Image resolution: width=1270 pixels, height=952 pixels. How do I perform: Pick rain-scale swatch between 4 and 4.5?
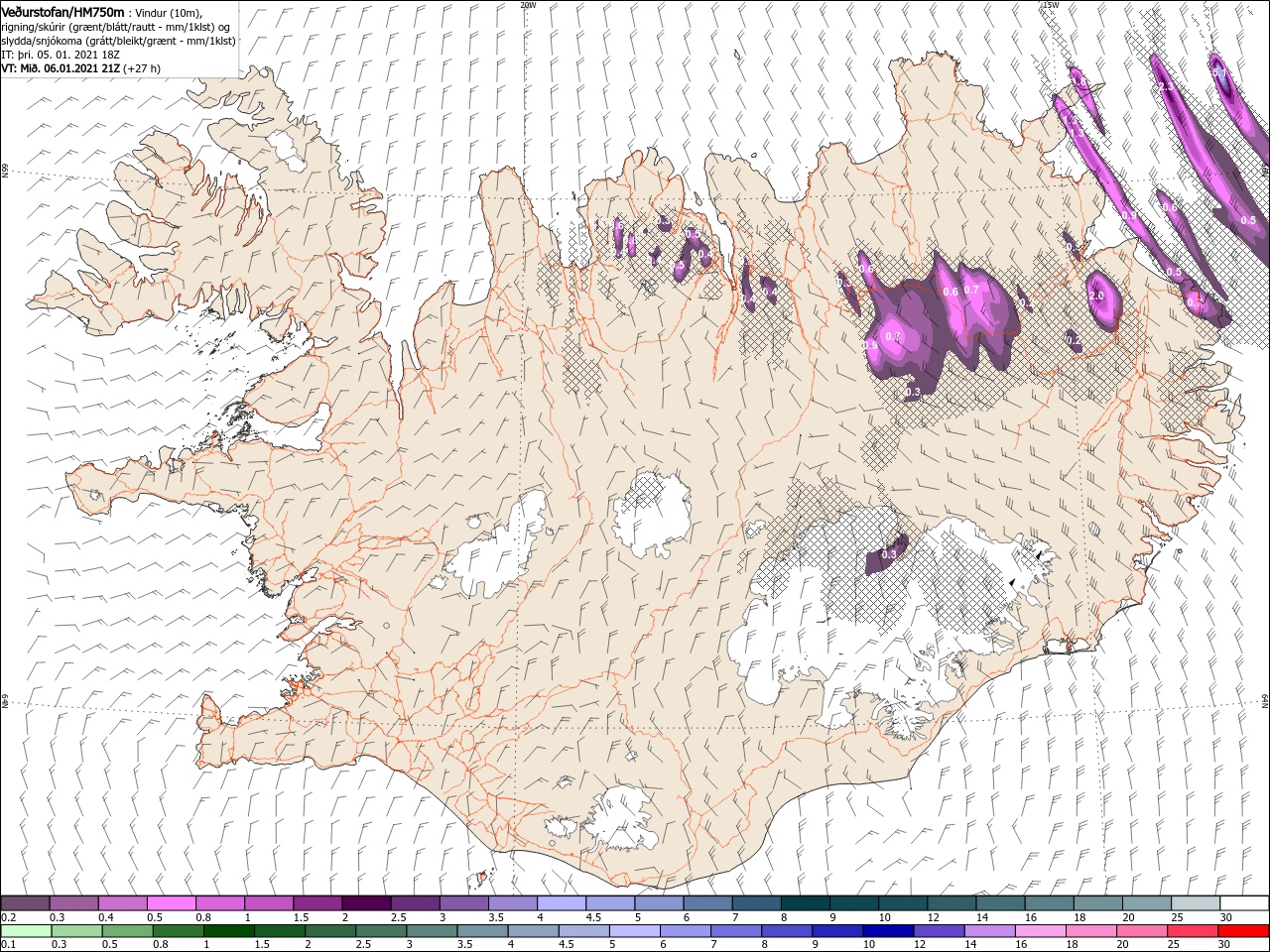point(533,931)
